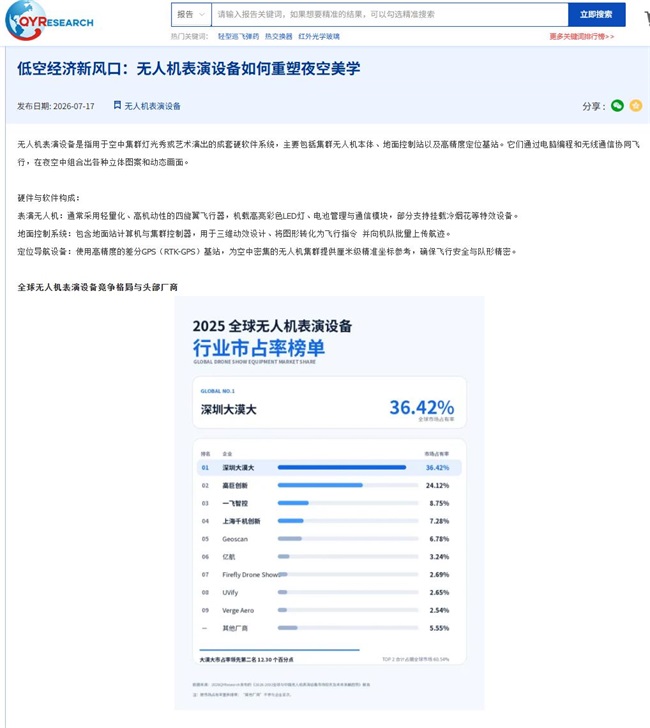Focus the report keyword search field
This screenshot has height=728, width=650.
click(x=390, y=14)
